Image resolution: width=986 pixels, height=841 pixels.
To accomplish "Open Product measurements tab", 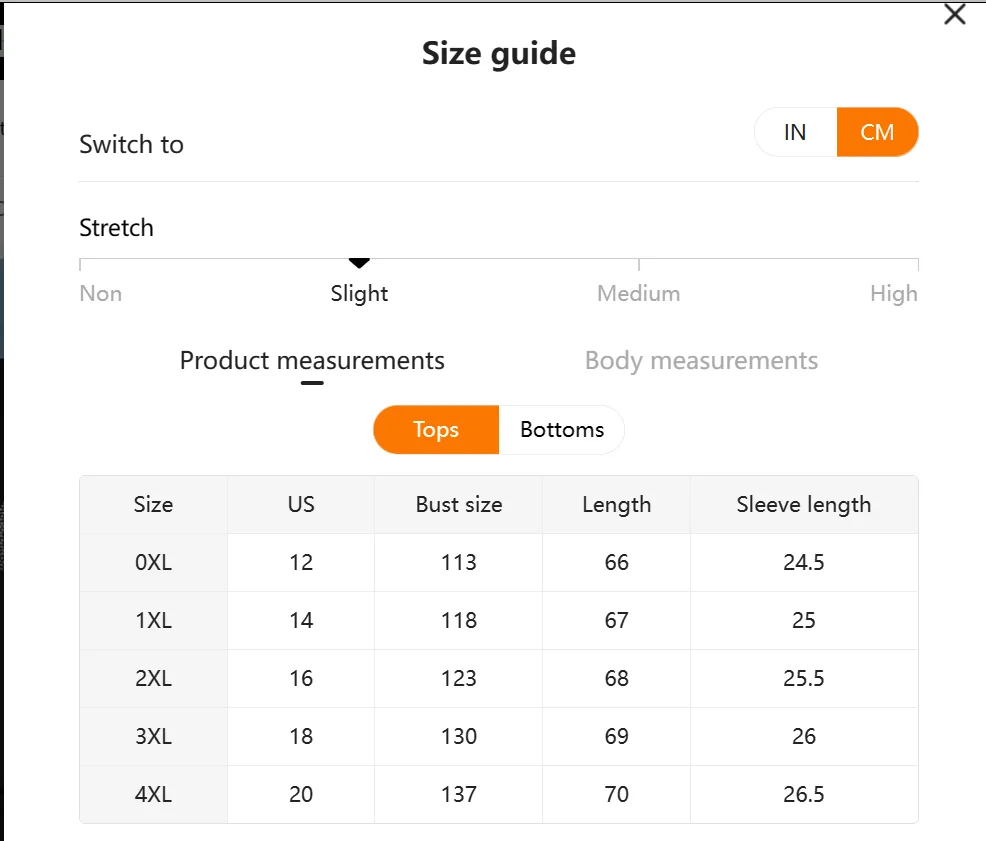I will coord(312,360).
